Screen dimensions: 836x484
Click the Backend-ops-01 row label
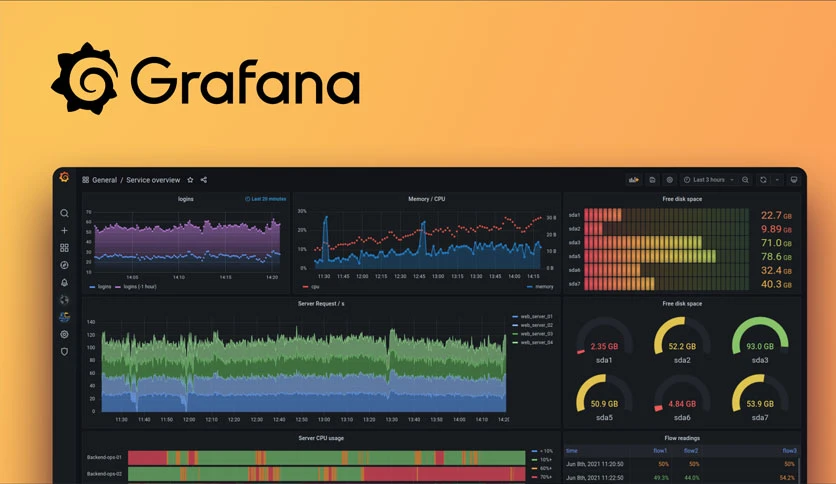point(104,457)
